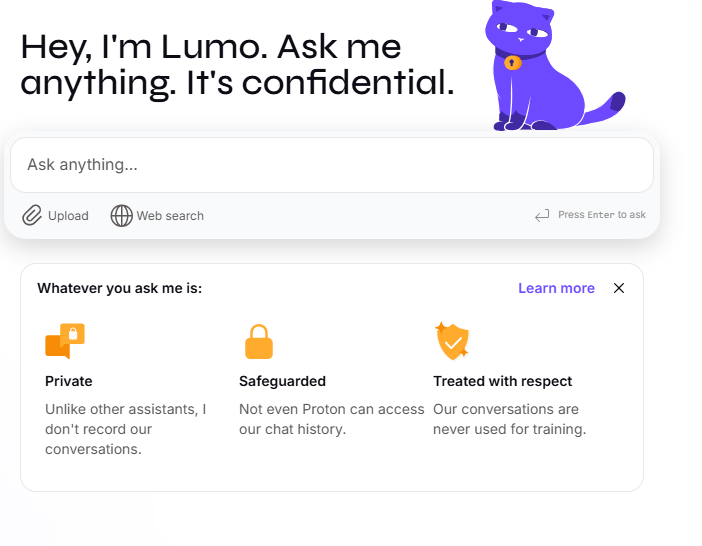Click the purple Lumo cat mascot
The image size is (702, 546).
554,66
